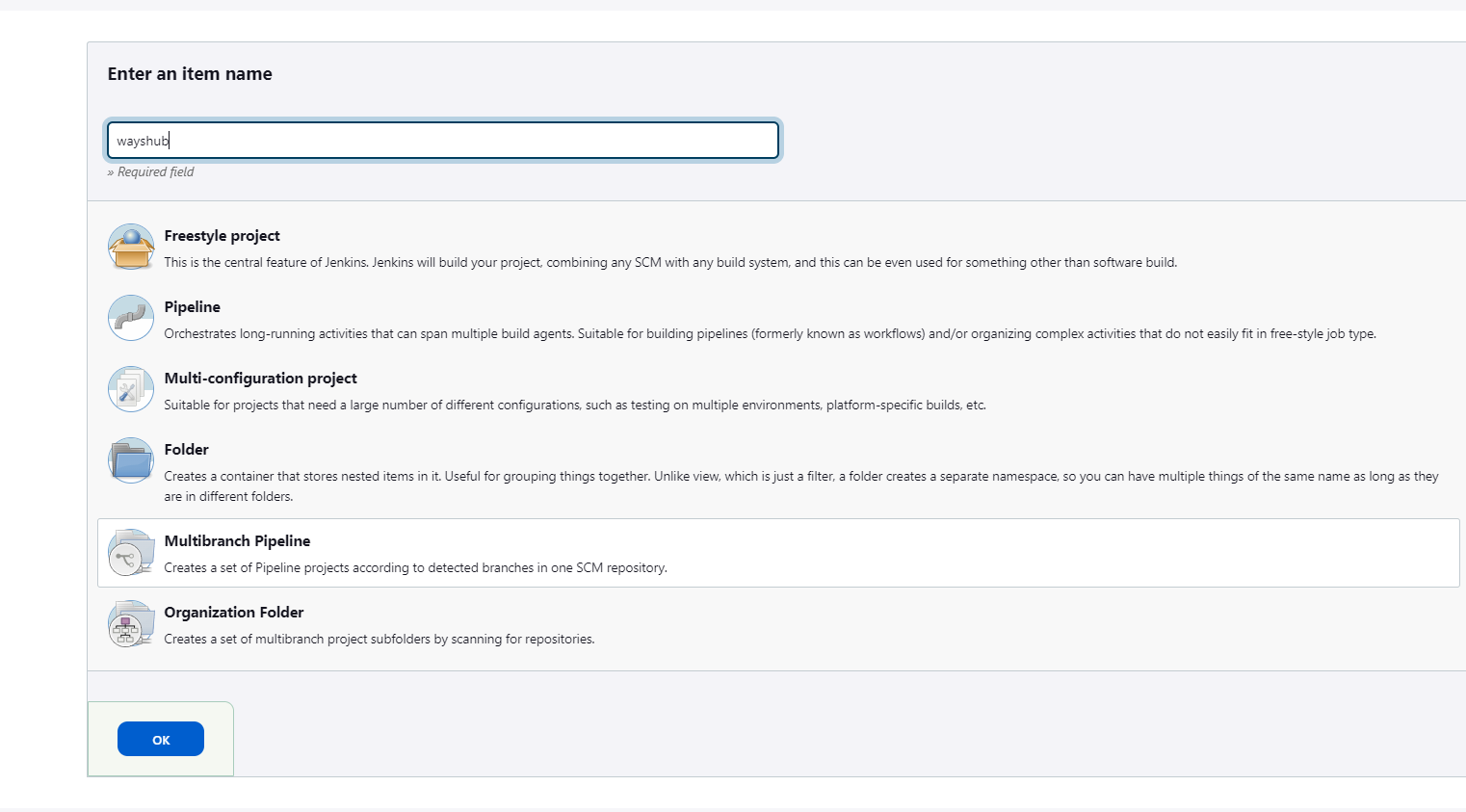Click the Multi-configuration project icon

130,389
